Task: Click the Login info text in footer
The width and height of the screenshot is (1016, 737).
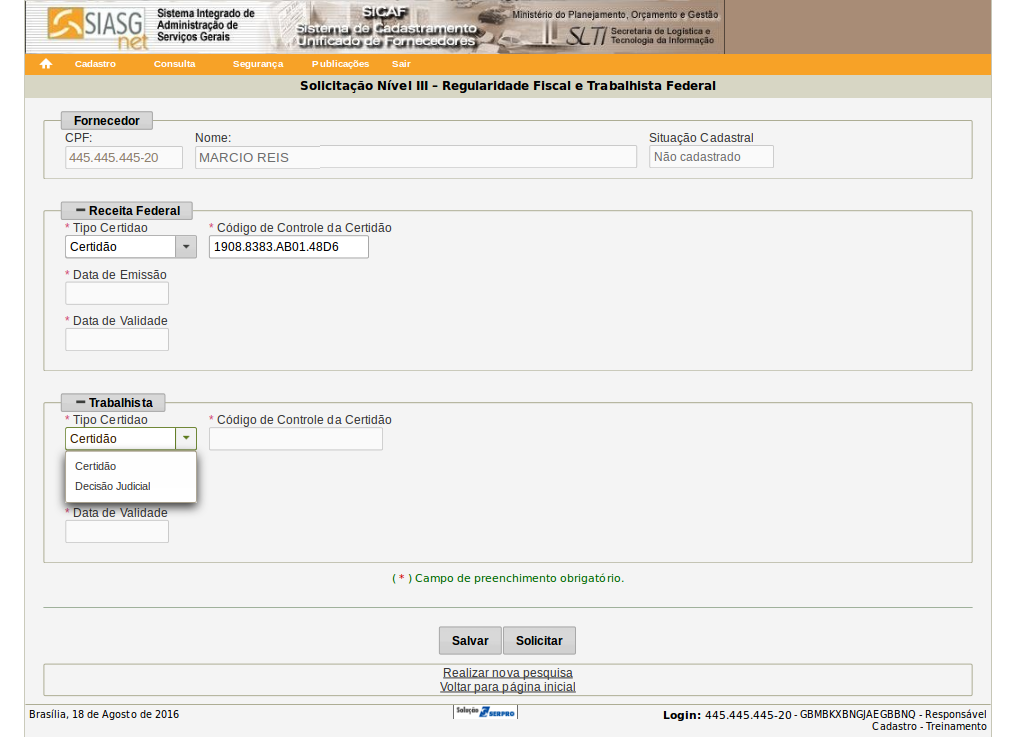Action: click(825, 720)
